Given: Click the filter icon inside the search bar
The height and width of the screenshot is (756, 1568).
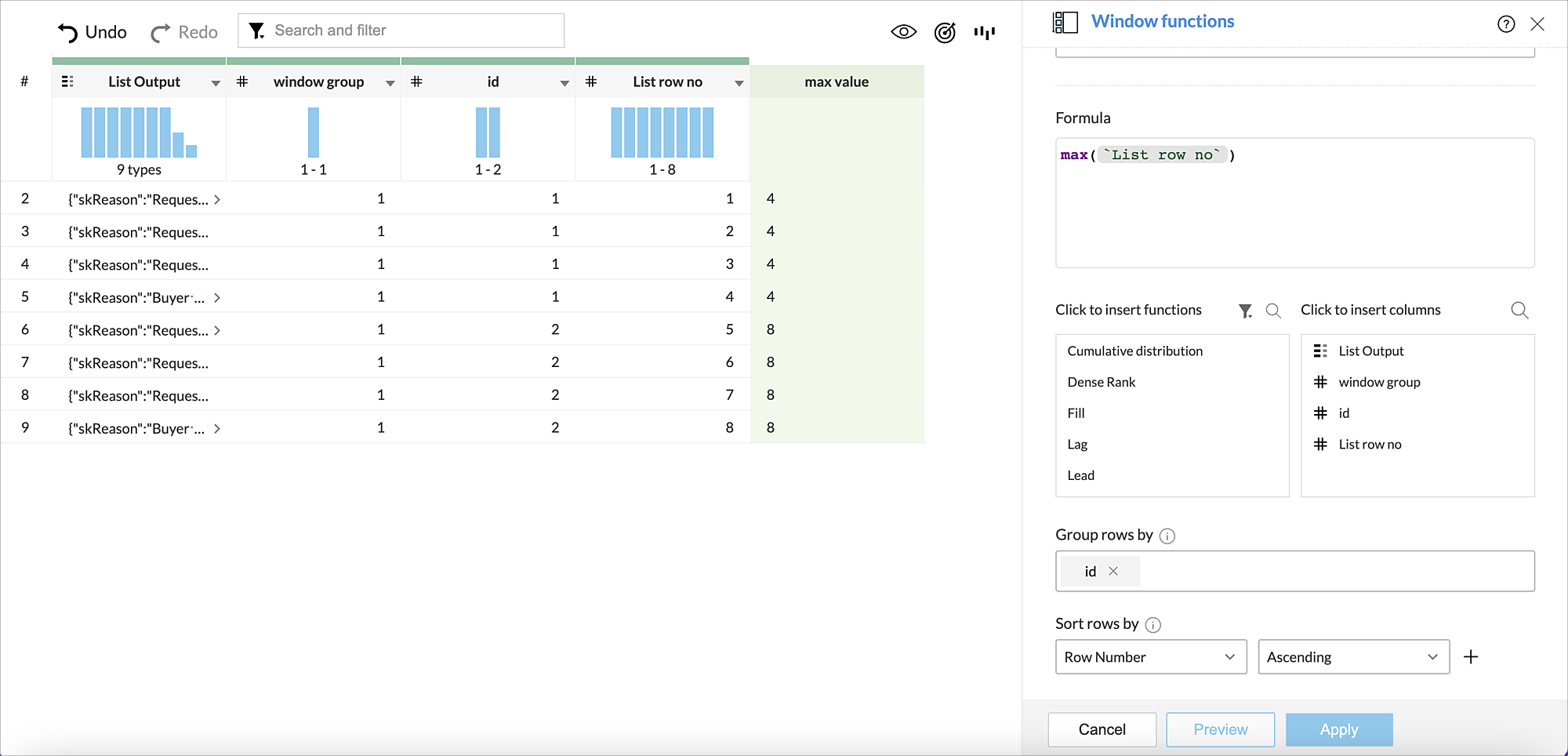Looking at the screenshot, I should tap(256, 30).
